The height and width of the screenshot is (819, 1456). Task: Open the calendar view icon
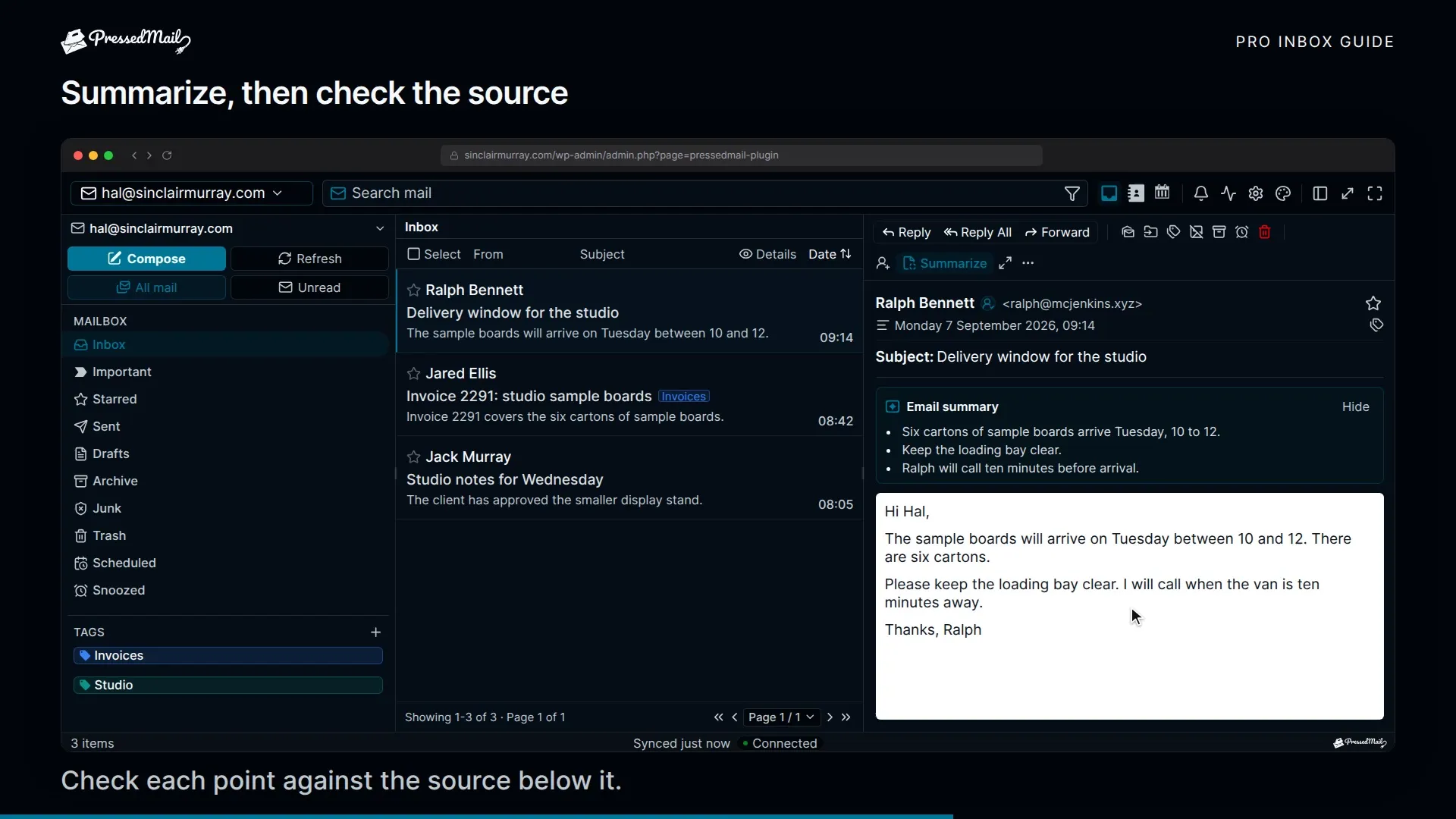point(1162,193)
